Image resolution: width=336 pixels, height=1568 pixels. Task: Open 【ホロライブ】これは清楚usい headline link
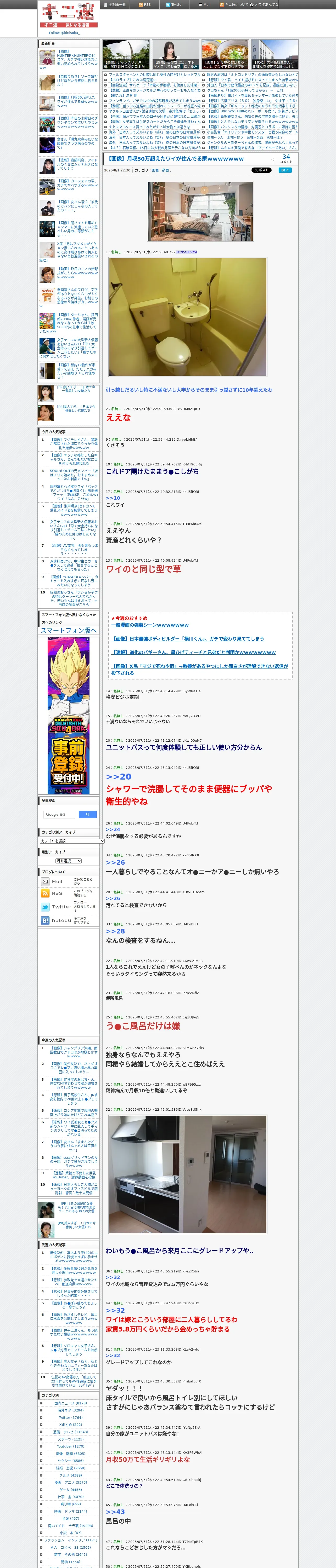pos(132,80)
